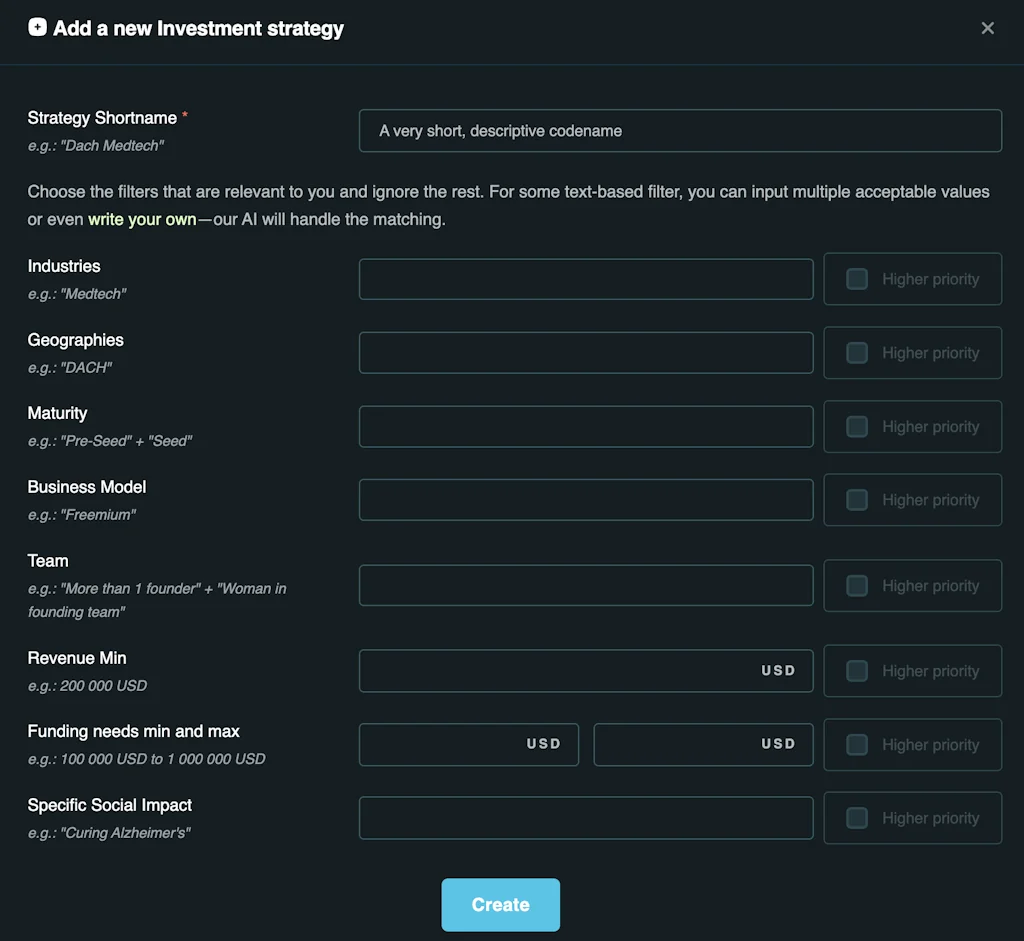Close the Add Investment strategy dialog

tap(987, 28)
